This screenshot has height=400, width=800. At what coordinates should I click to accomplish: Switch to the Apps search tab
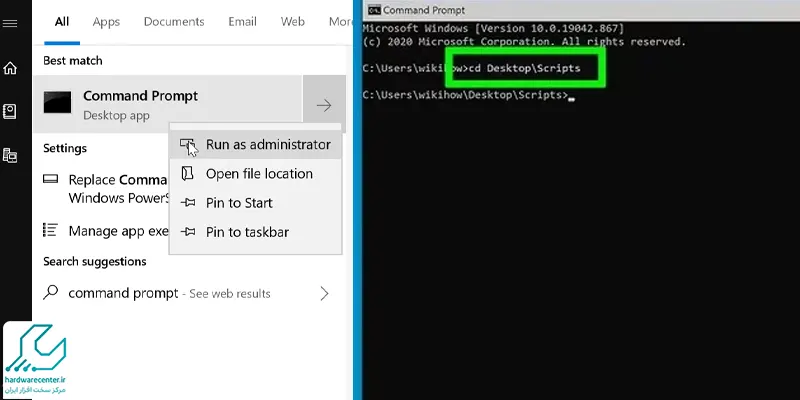[106, 22]
